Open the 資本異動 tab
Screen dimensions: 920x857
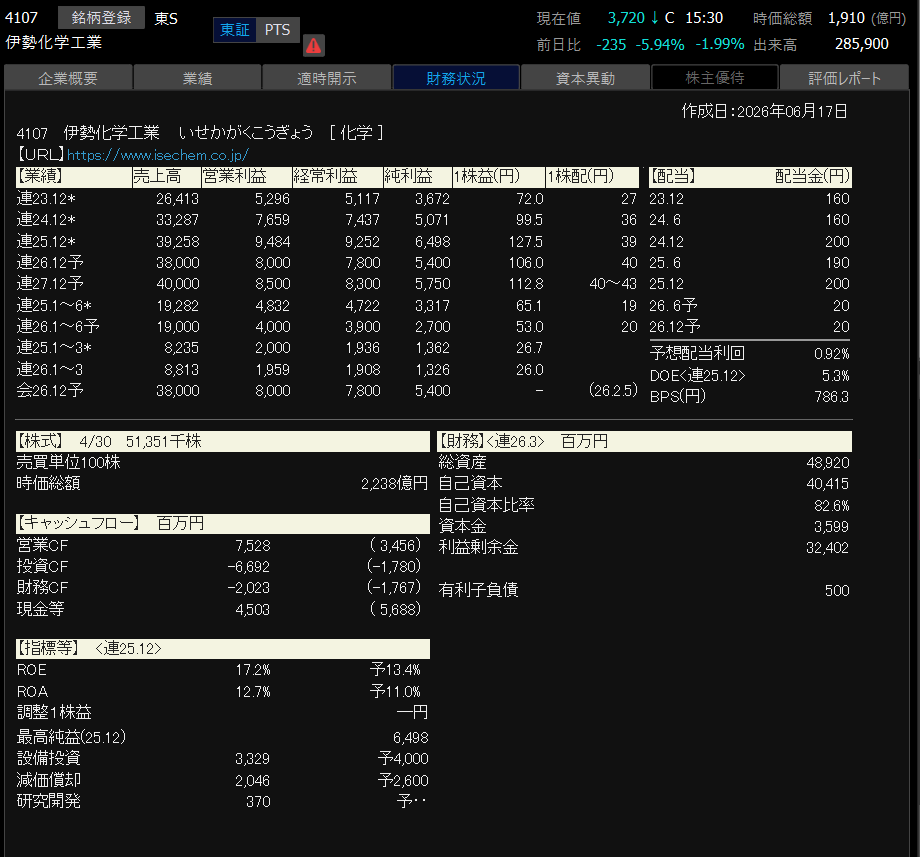pos(586,78)
